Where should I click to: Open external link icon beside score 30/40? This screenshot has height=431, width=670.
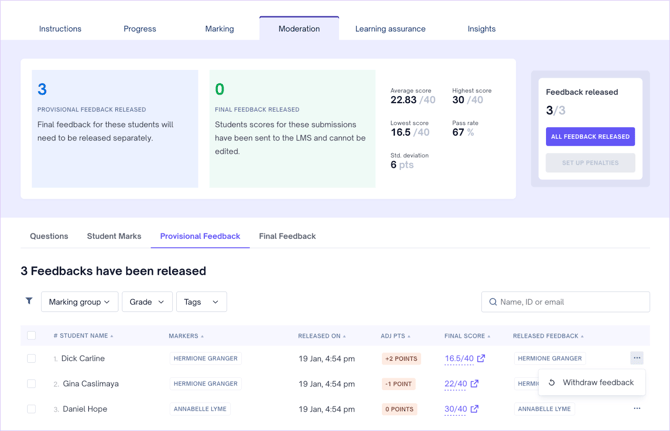pos(475,409)
